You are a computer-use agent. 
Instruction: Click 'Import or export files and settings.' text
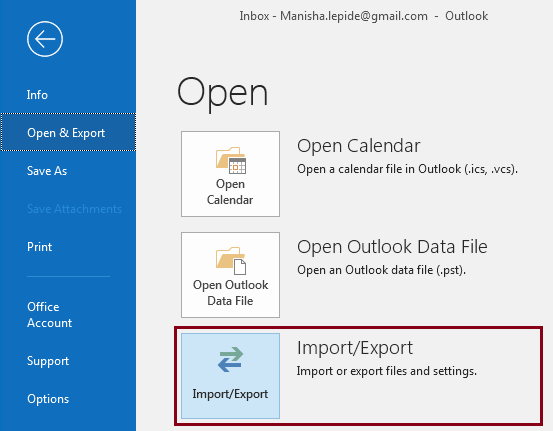[387, 371]
